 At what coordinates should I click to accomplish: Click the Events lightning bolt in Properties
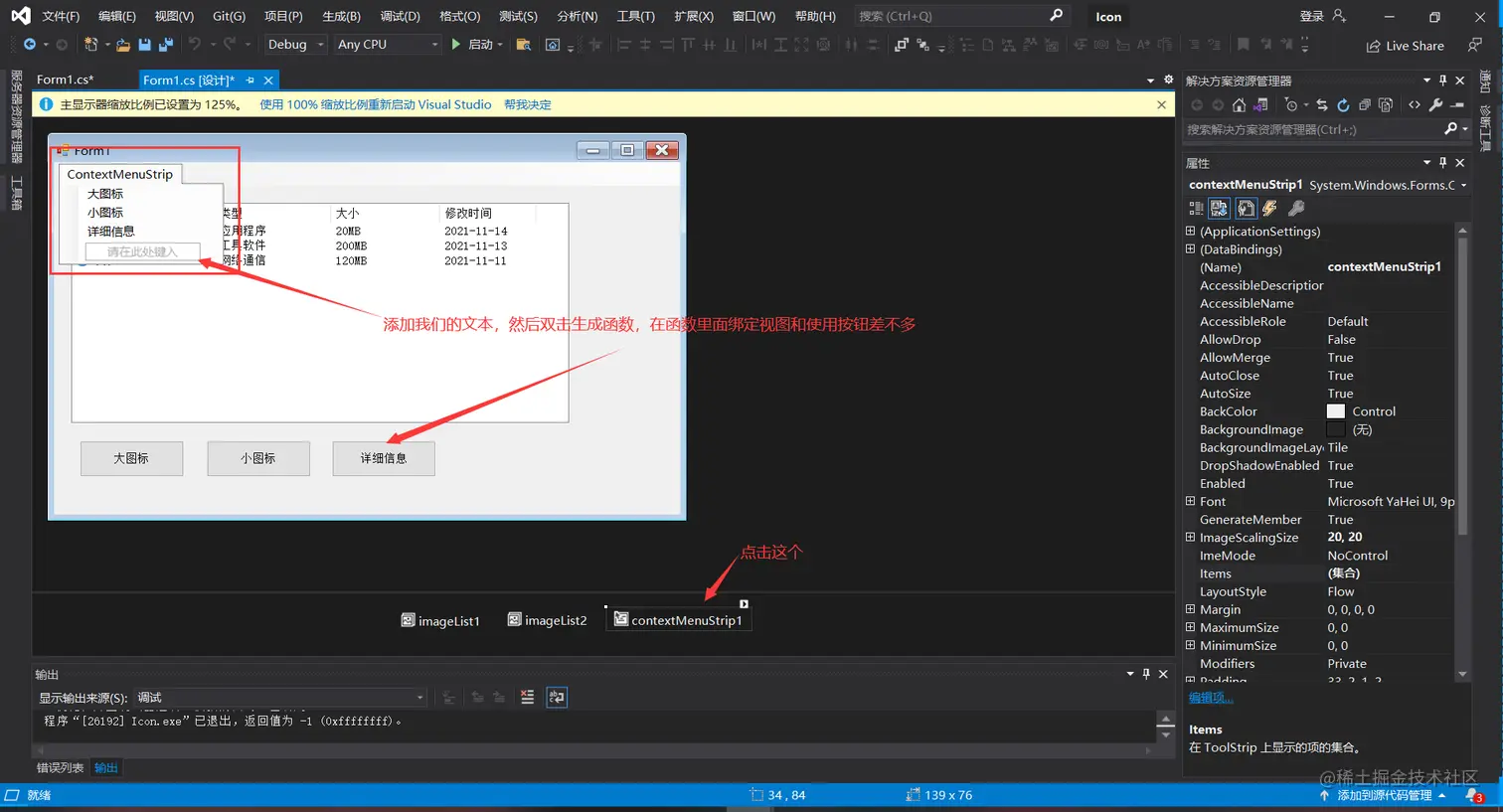tap(1269, 209)
